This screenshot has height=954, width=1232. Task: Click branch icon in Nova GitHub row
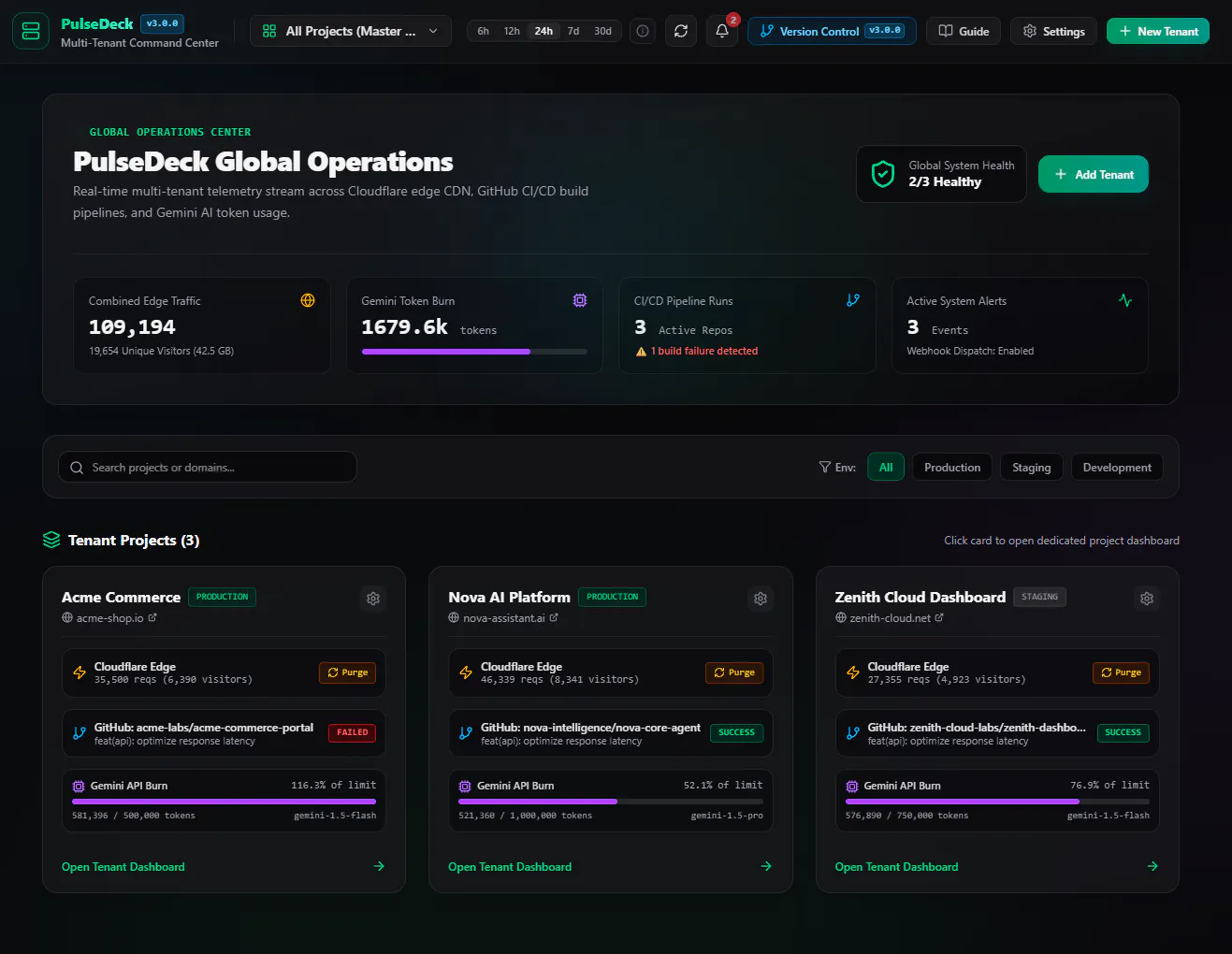tap(466, 733)
